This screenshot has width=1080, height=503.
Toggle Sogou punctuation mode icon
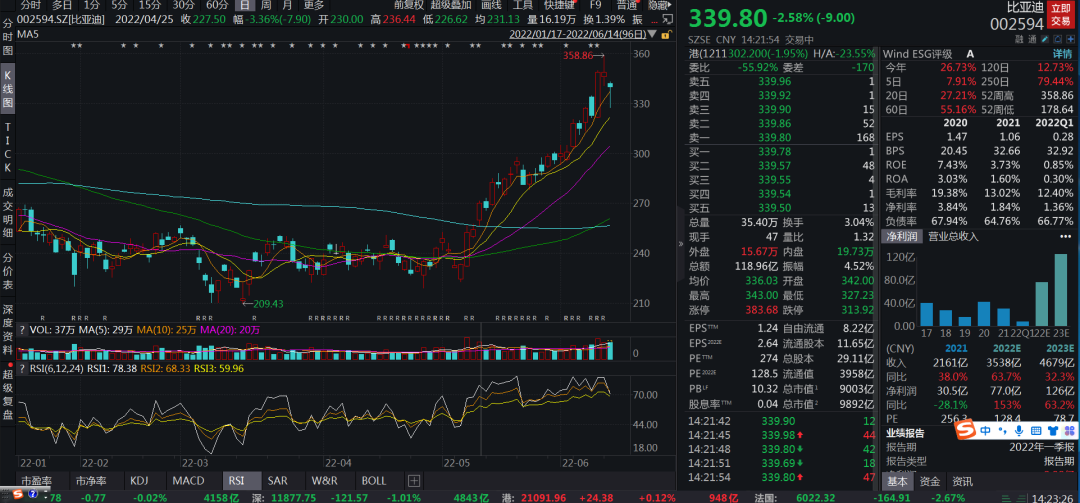[x=1002, y=430]
